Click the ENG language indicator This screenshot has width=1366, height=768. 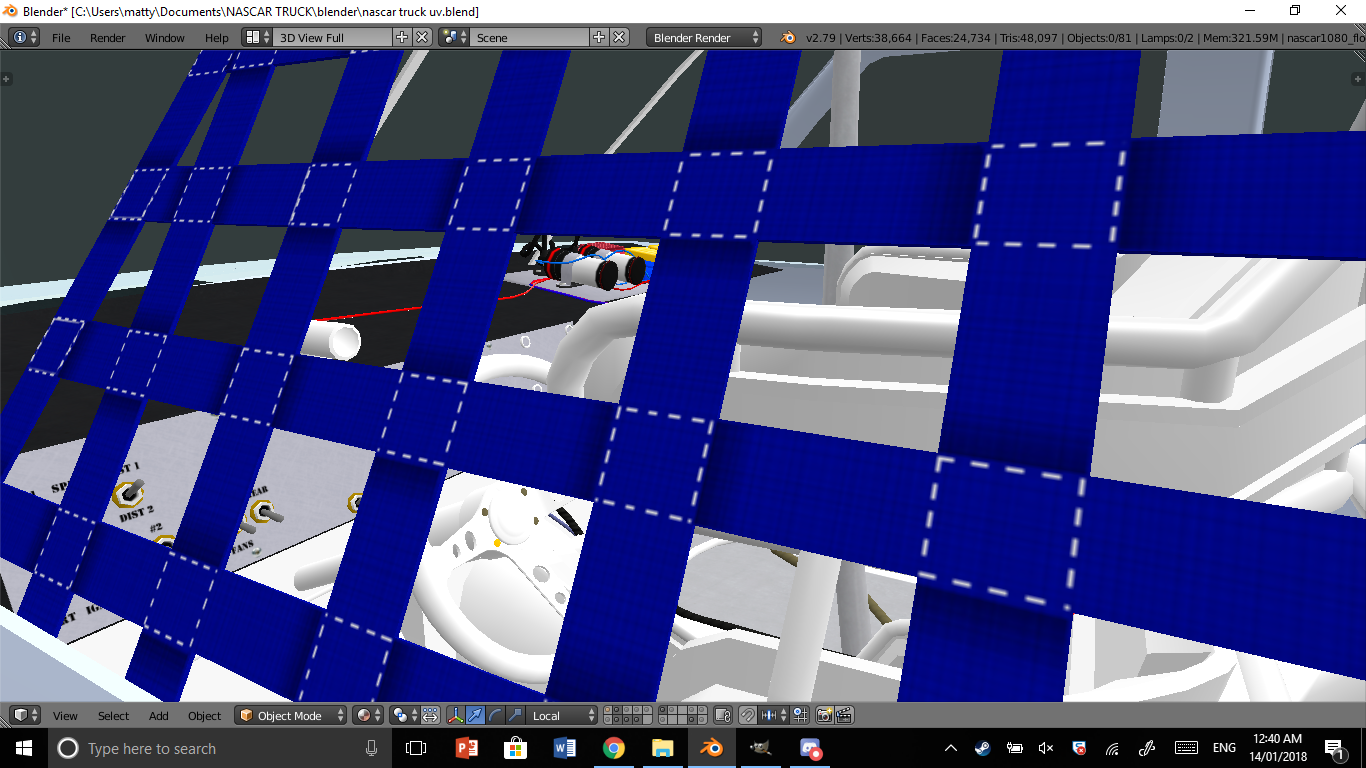coord(1224,748)
